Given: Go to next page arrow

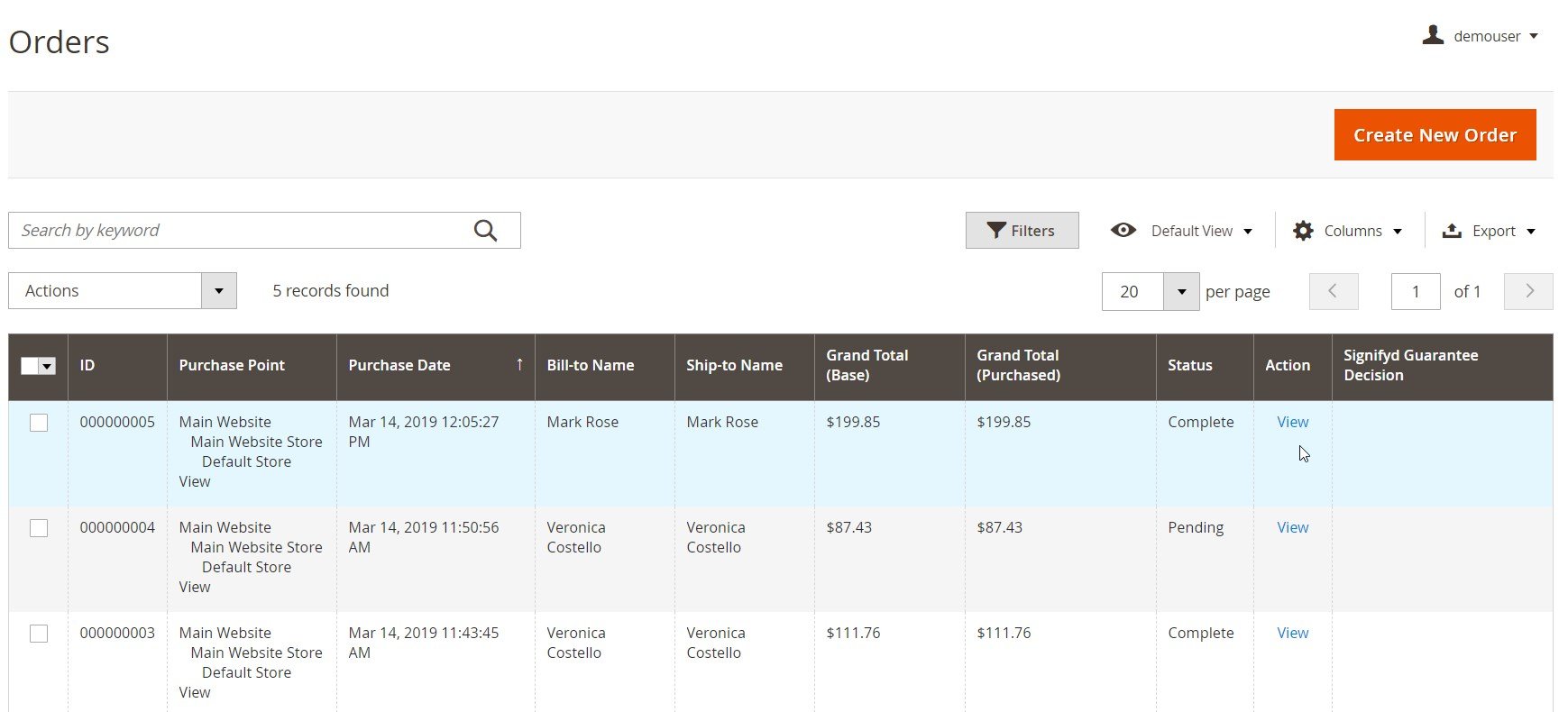Looking at the screenshot, I should point(1528,291).
